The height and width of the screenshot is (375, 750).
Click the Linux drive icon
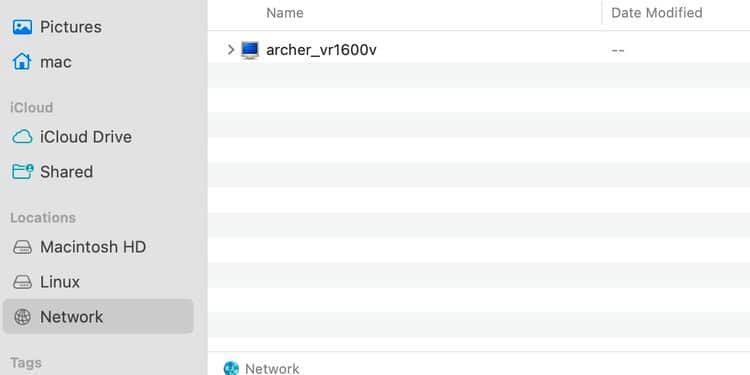pos(22,282)
